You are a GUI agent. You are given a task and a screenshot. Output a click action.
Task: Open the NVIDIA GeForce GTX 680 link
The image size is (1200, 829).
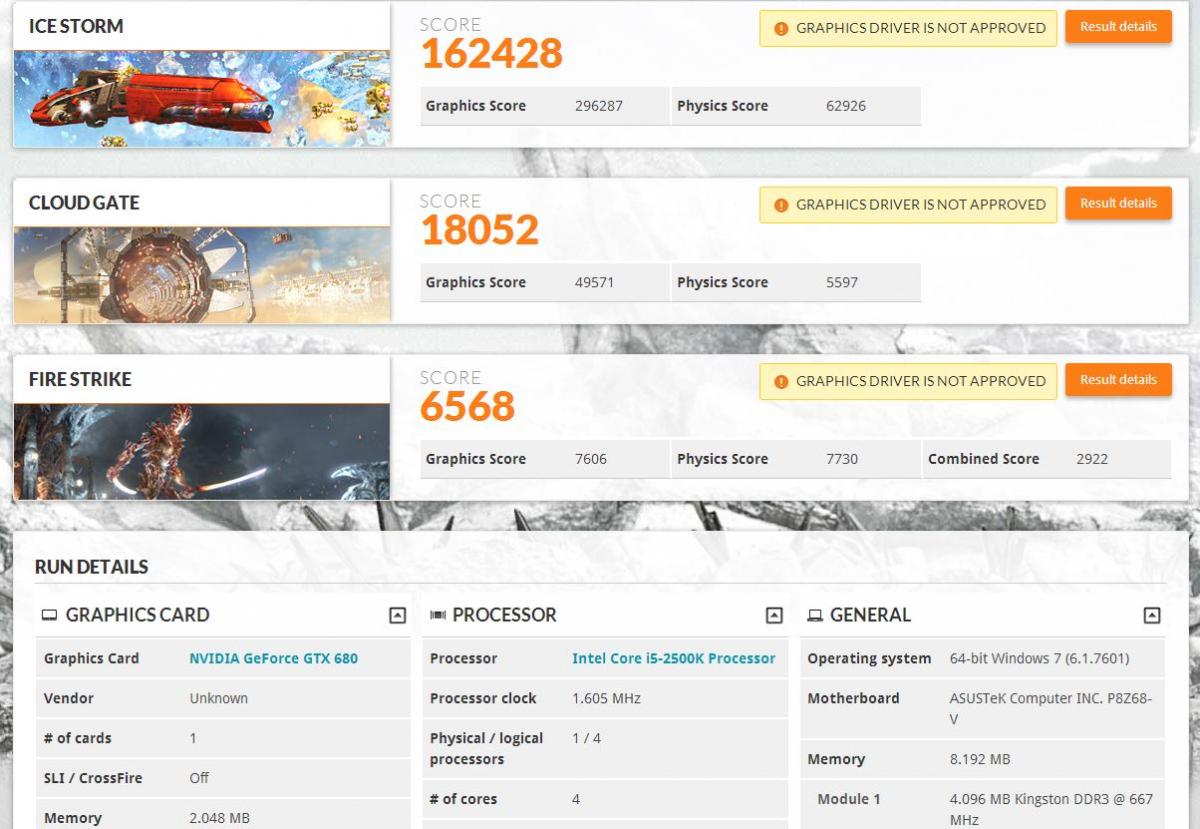(273, 658)
